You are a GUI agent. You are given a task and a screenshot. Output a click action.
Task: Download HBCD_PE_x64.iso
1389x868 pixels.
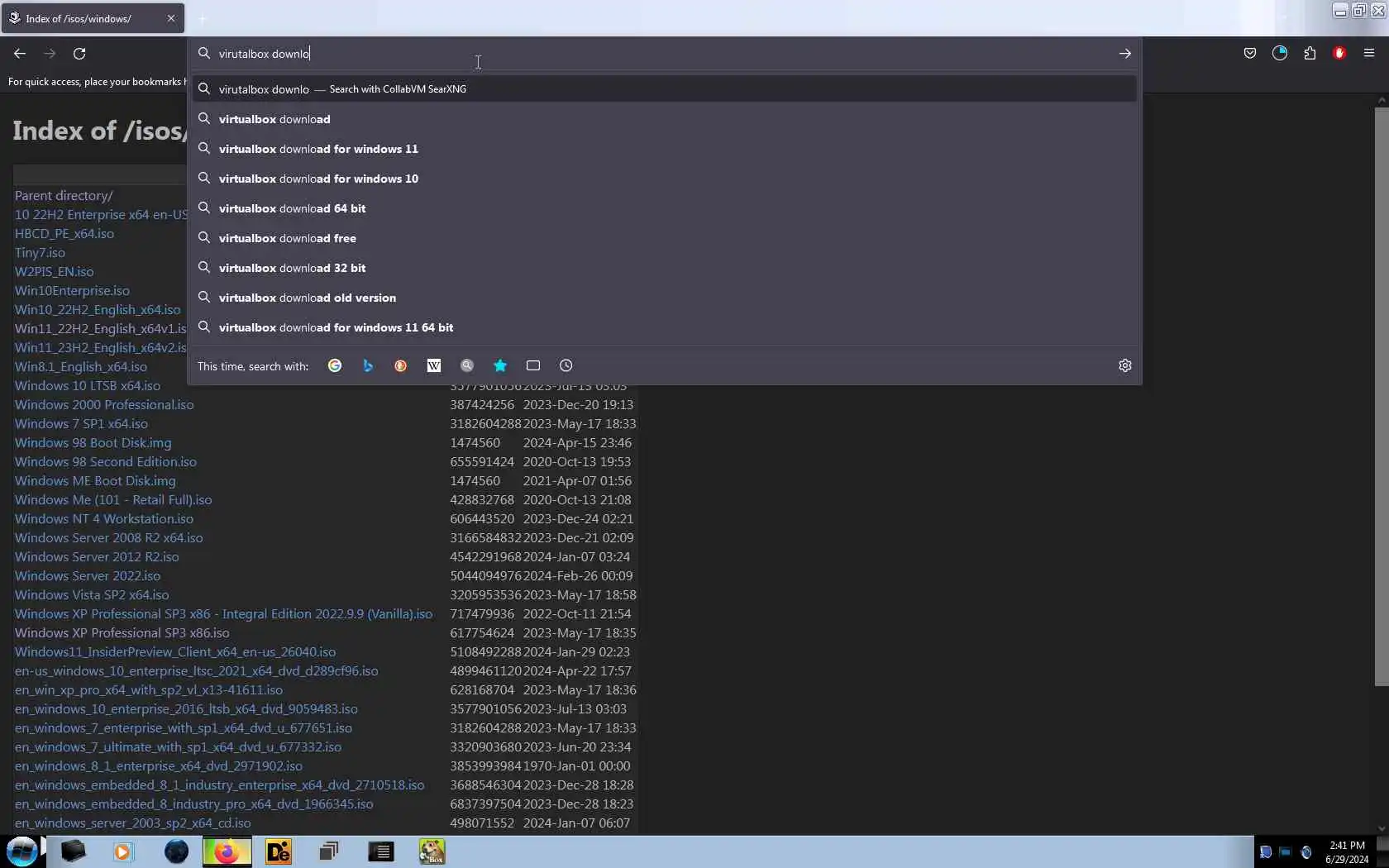coord(64,234)
